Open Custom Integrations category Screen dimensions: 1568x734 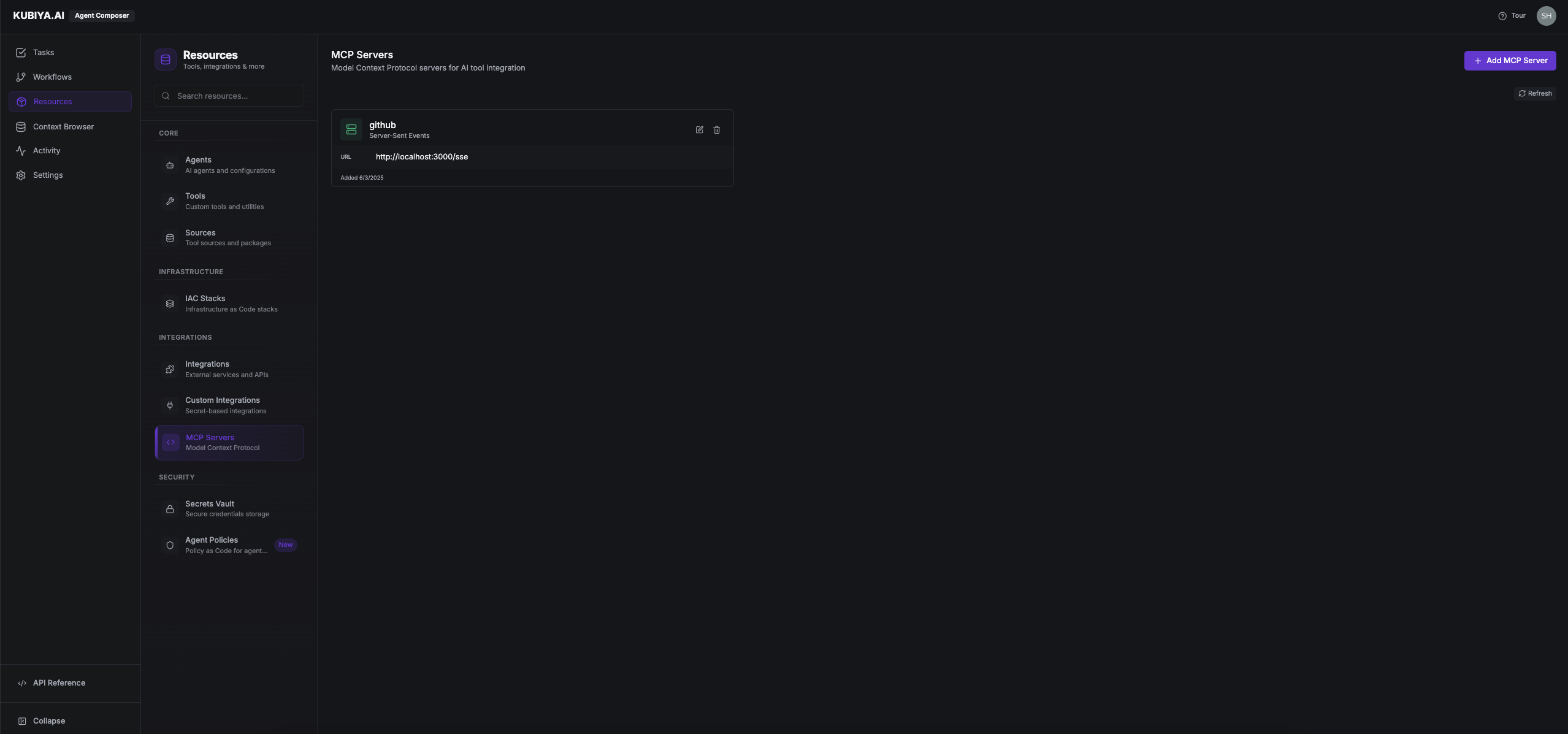(x=229, y=405)
